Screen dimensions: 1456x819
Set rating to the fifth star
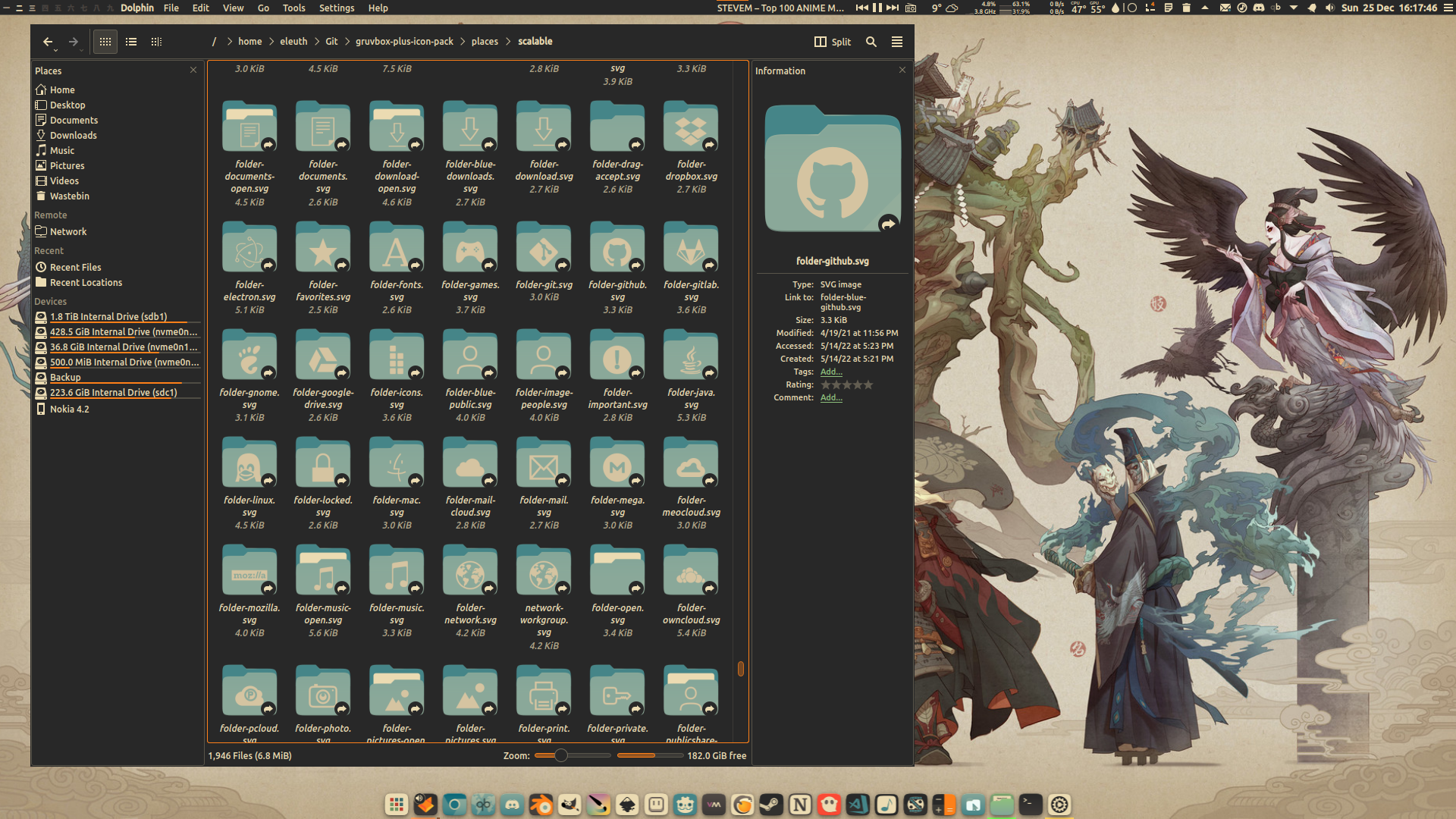click(x=869, y=385)
